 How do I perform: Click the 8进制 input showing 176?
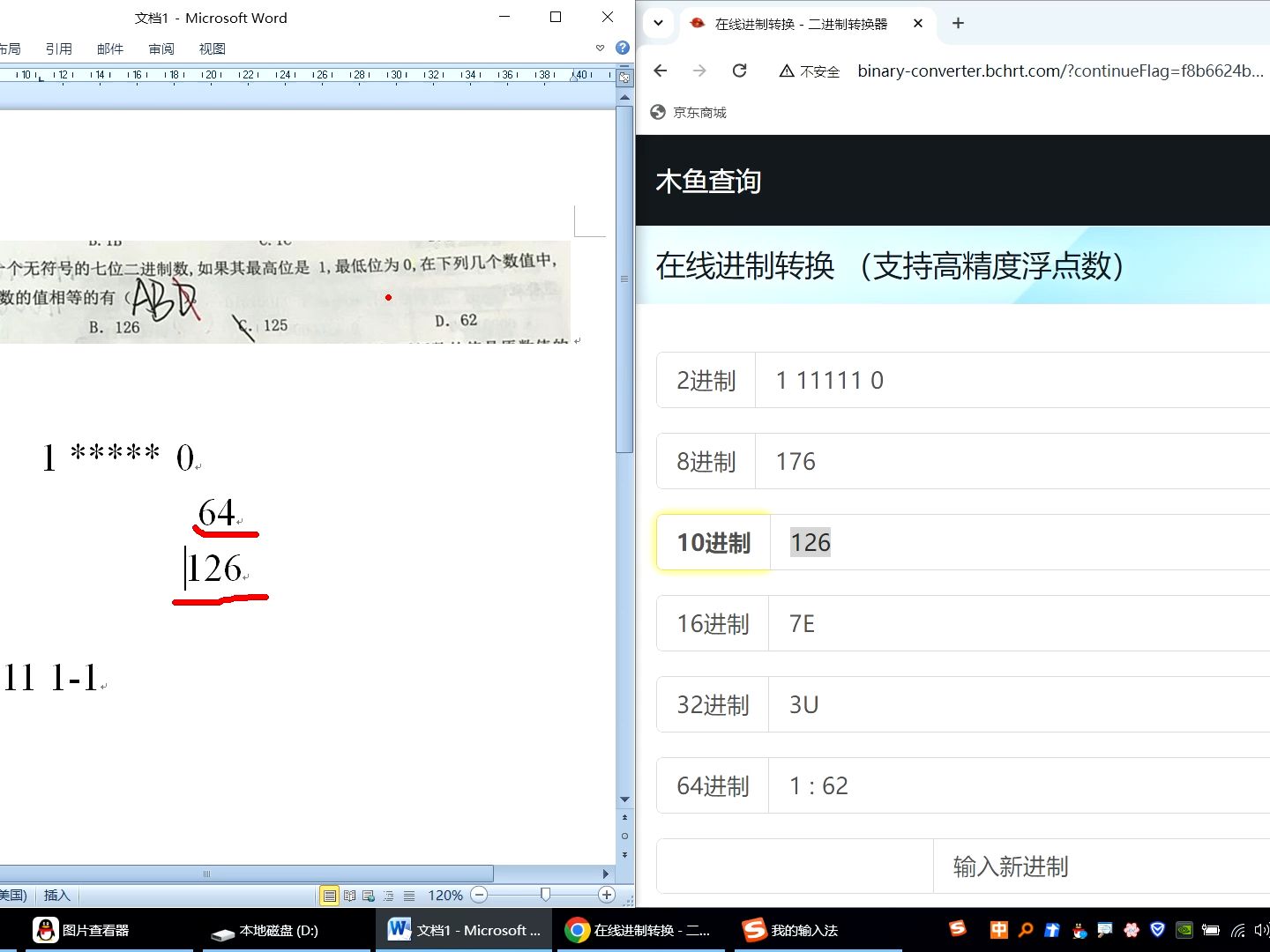click(x=1012, y=461)
